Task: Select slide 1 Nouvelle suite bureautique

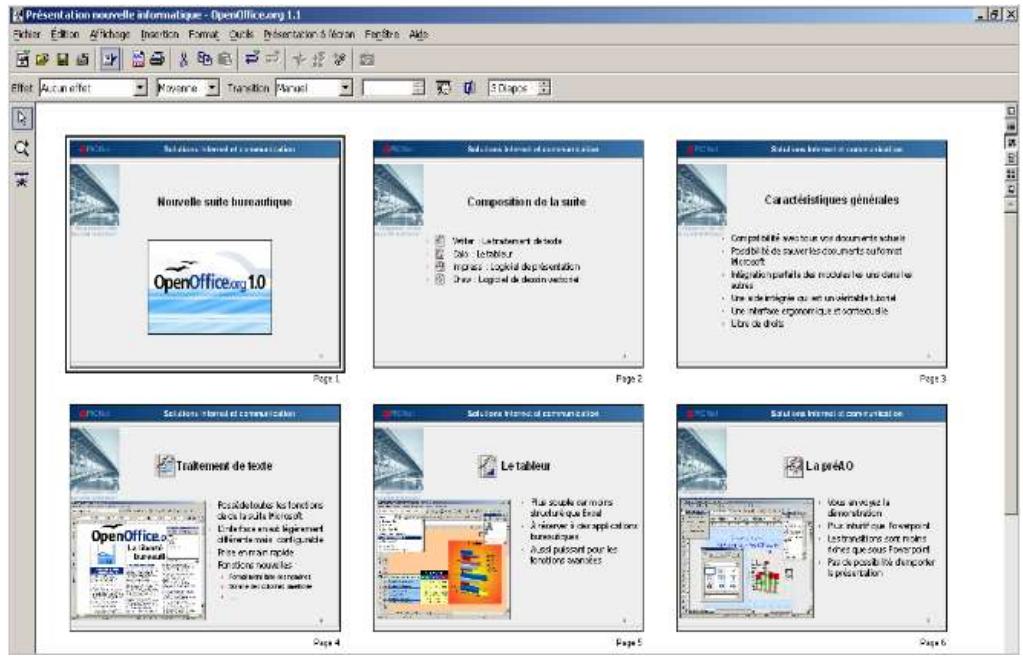Action: (206, 254)
